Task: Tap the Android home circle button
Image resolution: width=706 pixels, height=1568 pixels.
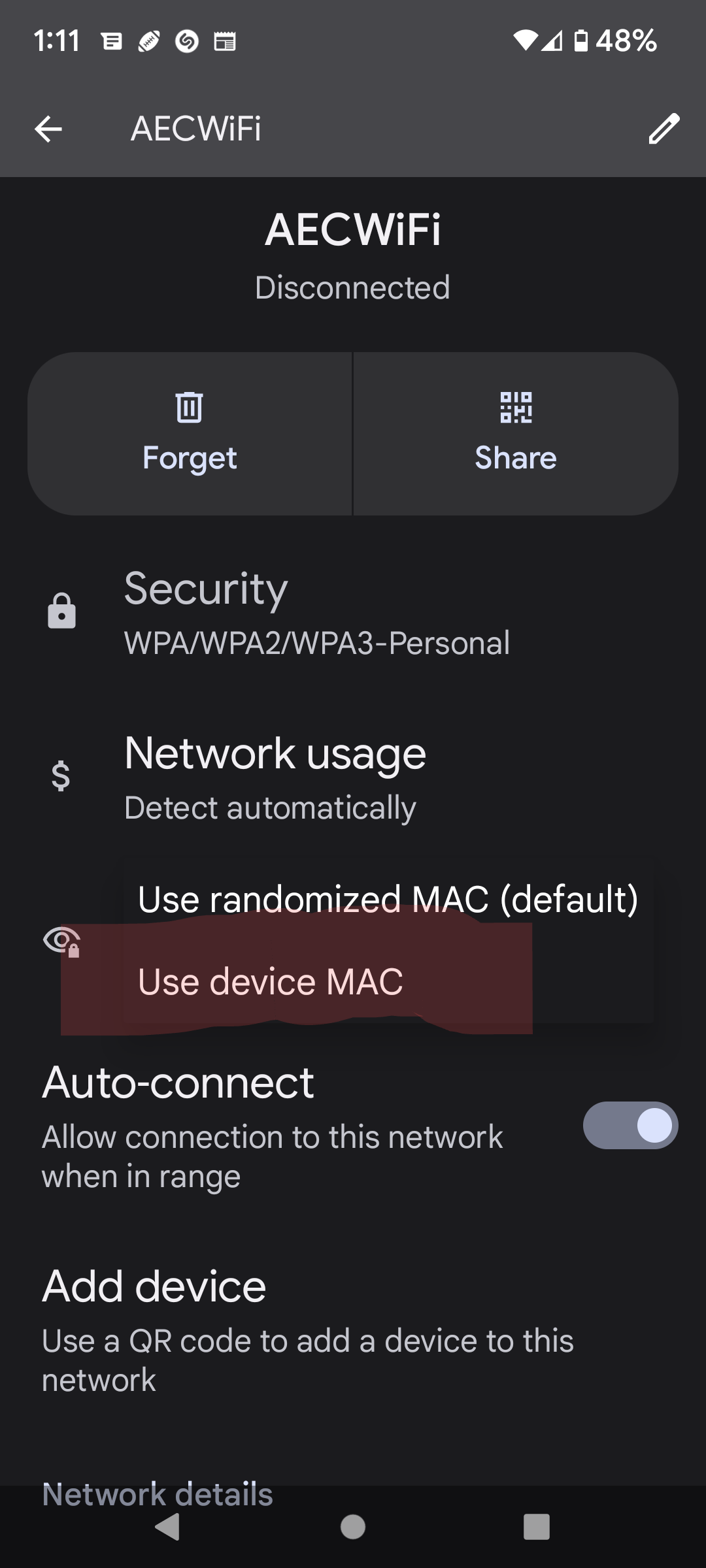Action: [x=353, y=1527]
